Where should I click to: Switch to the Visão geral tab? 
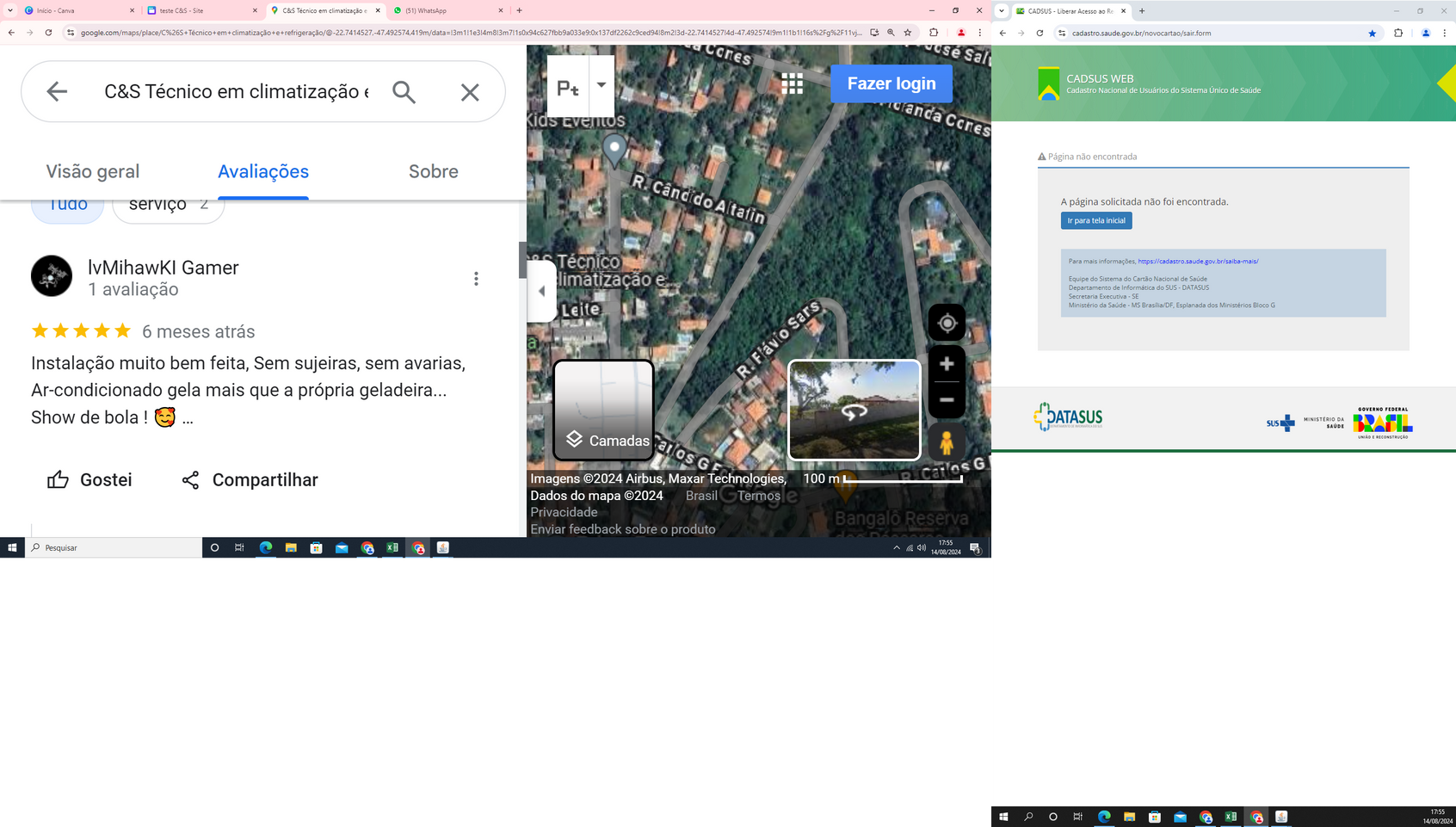coord(93,171)
